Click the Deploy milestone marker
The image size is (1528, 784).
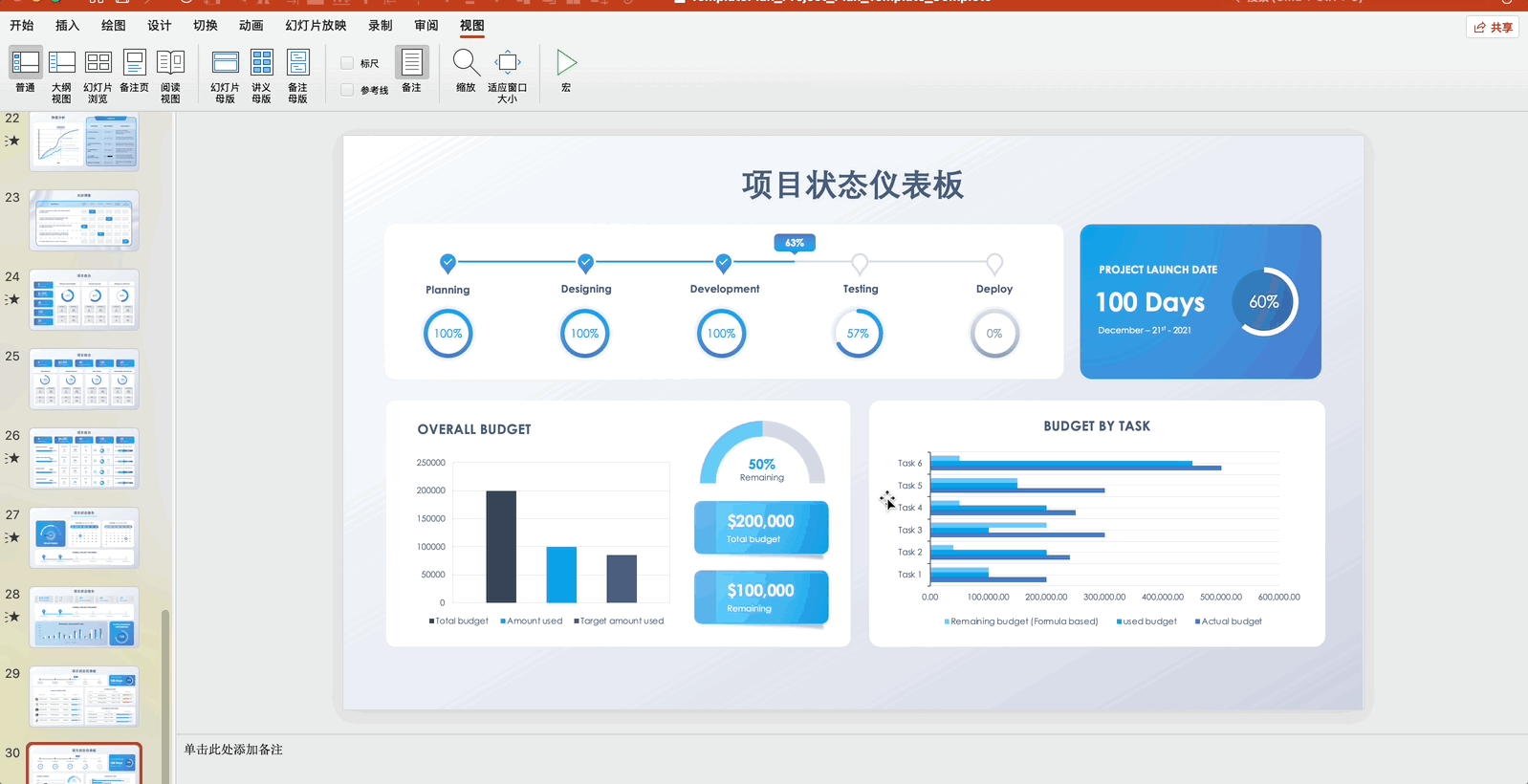994,262
